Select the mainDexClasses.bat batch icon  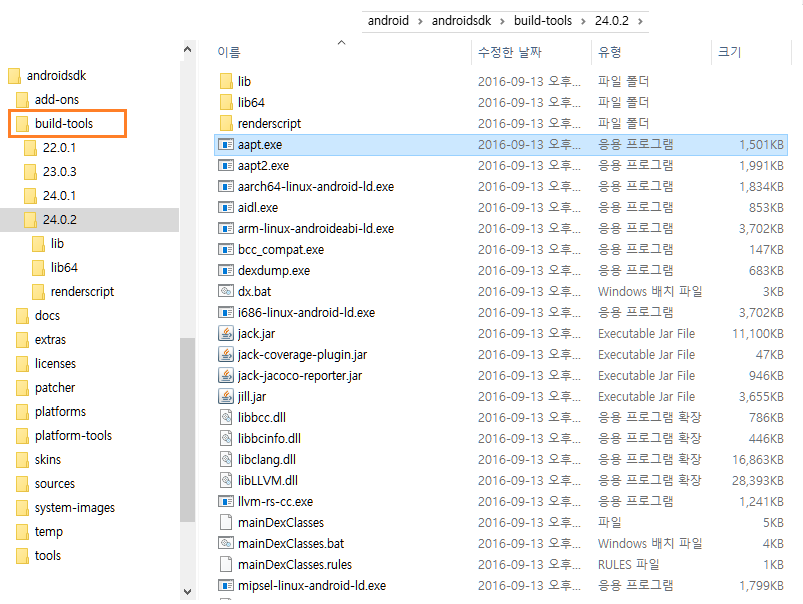[x=227, y=543]
